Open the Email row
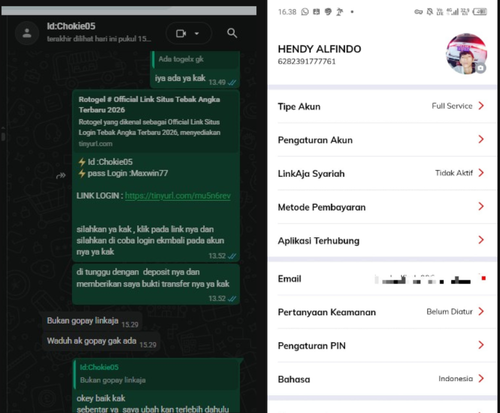This screenshot has height=413, width=500. pyautogui.click(x=382, y=279)
